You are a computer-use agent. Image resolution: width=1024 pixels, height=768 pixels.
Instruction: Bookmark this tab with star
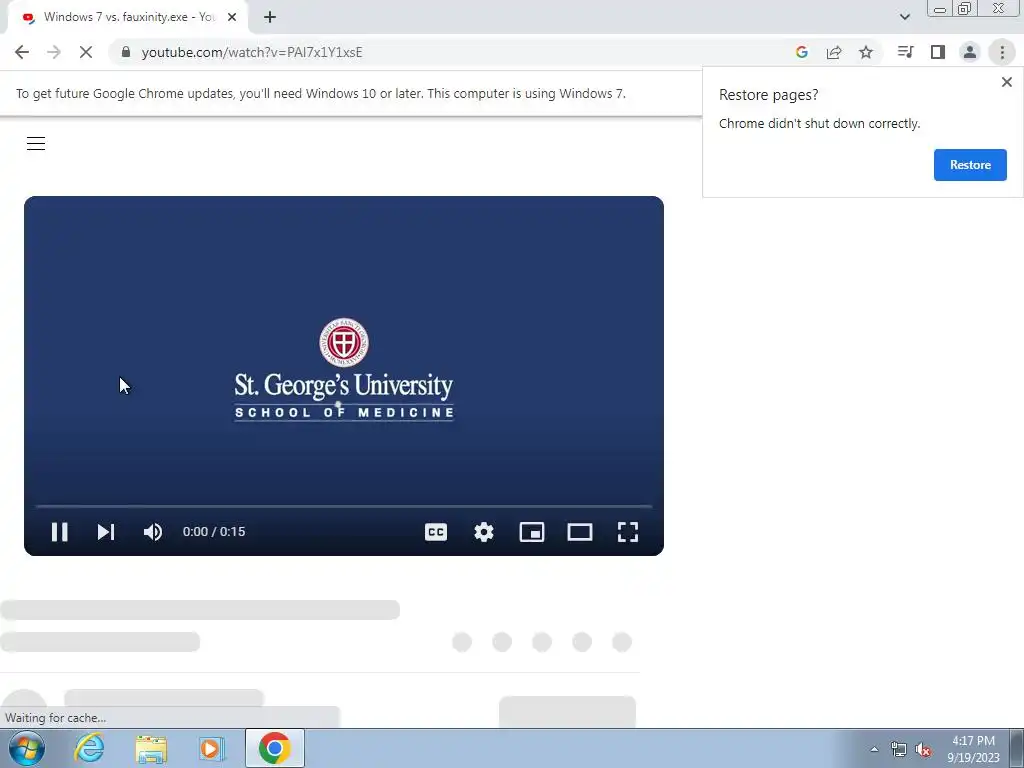coord(866,52)
